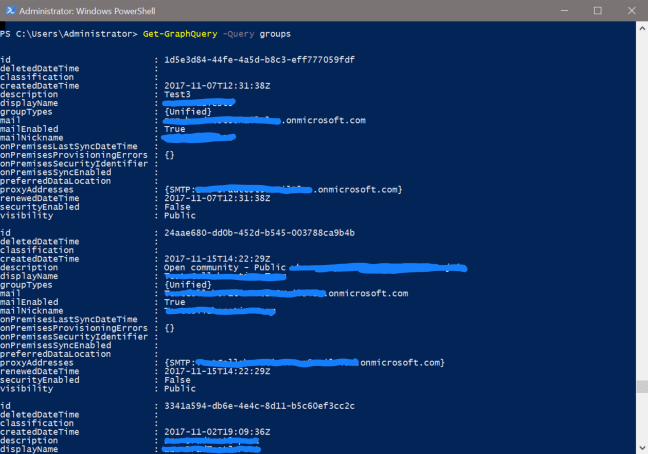The height and width of the screenshot is (454, 648).
Task: Click the "Open community - Public" description text
Action: click(225, 267)
